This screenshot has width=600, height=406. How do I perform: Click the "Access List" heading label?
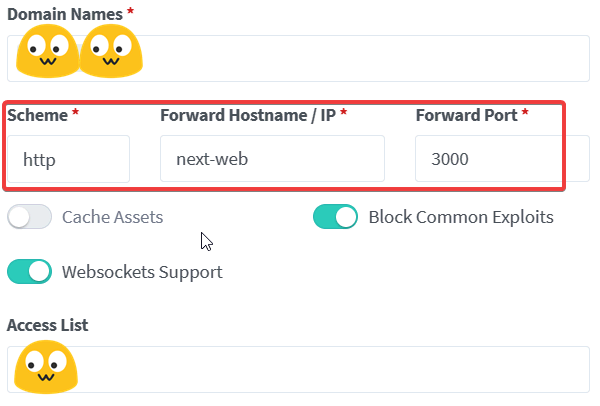pos(47,325)
